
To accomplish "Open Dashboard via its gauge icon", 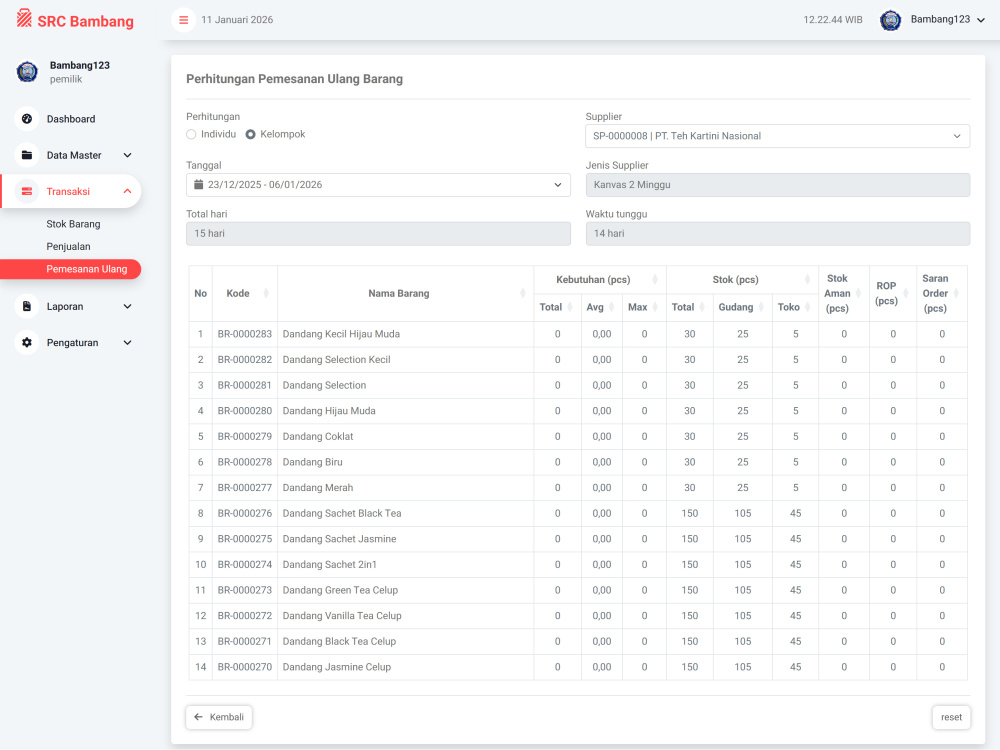I will pos(27,119).
